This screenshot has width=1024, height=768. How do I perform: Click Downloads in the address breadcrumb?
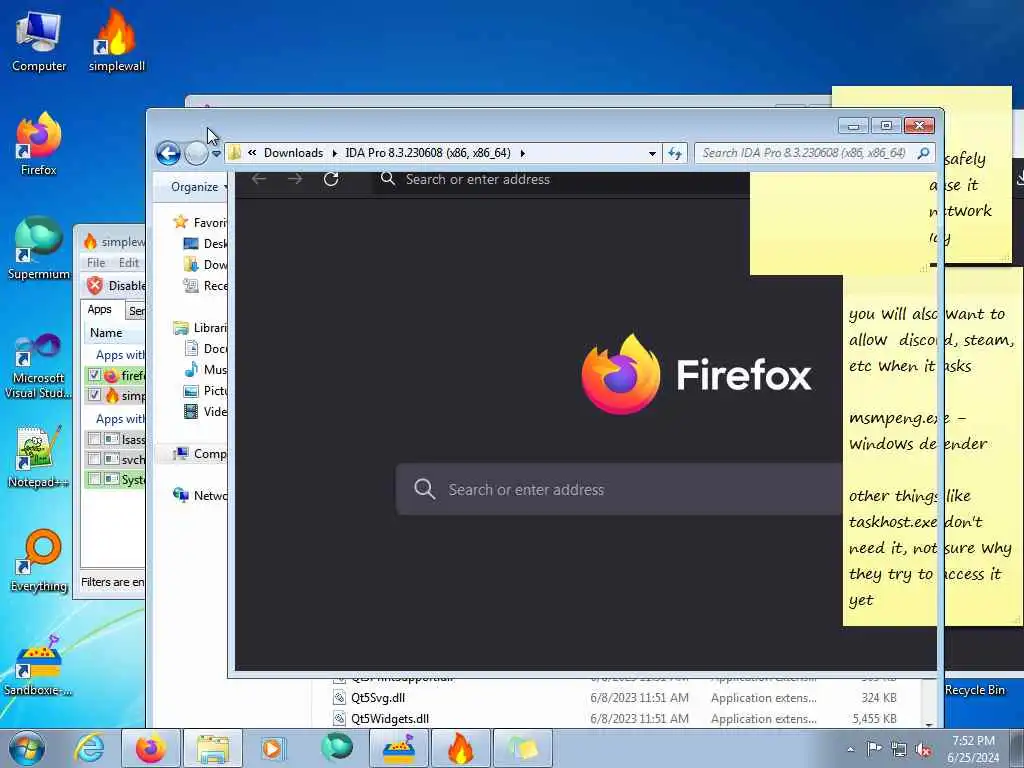(x=293, y=153)
